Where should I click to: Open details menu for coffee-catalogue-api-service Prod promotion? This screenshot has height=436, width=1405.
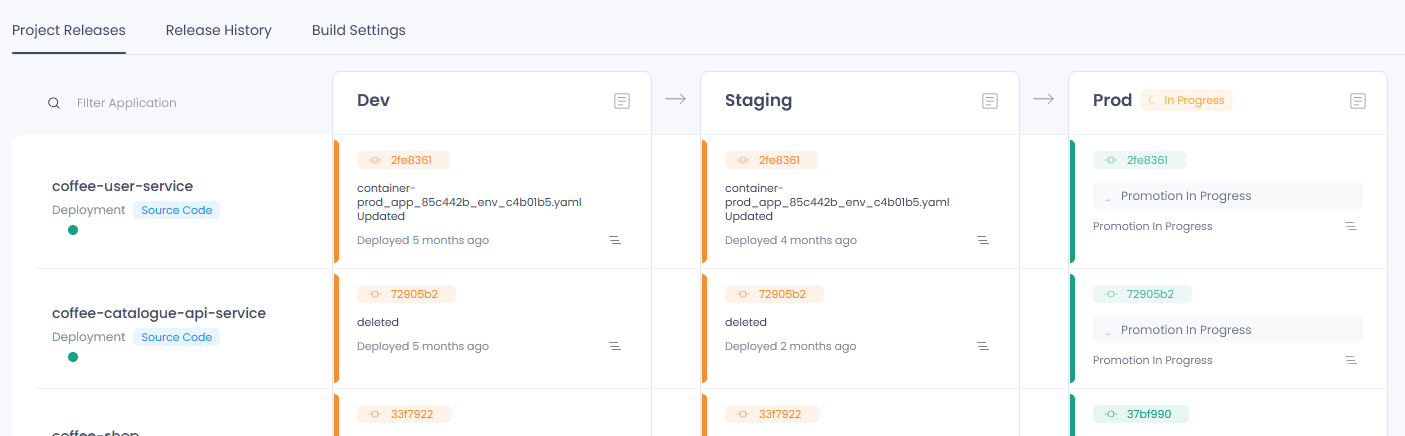tap(1351, 360)
